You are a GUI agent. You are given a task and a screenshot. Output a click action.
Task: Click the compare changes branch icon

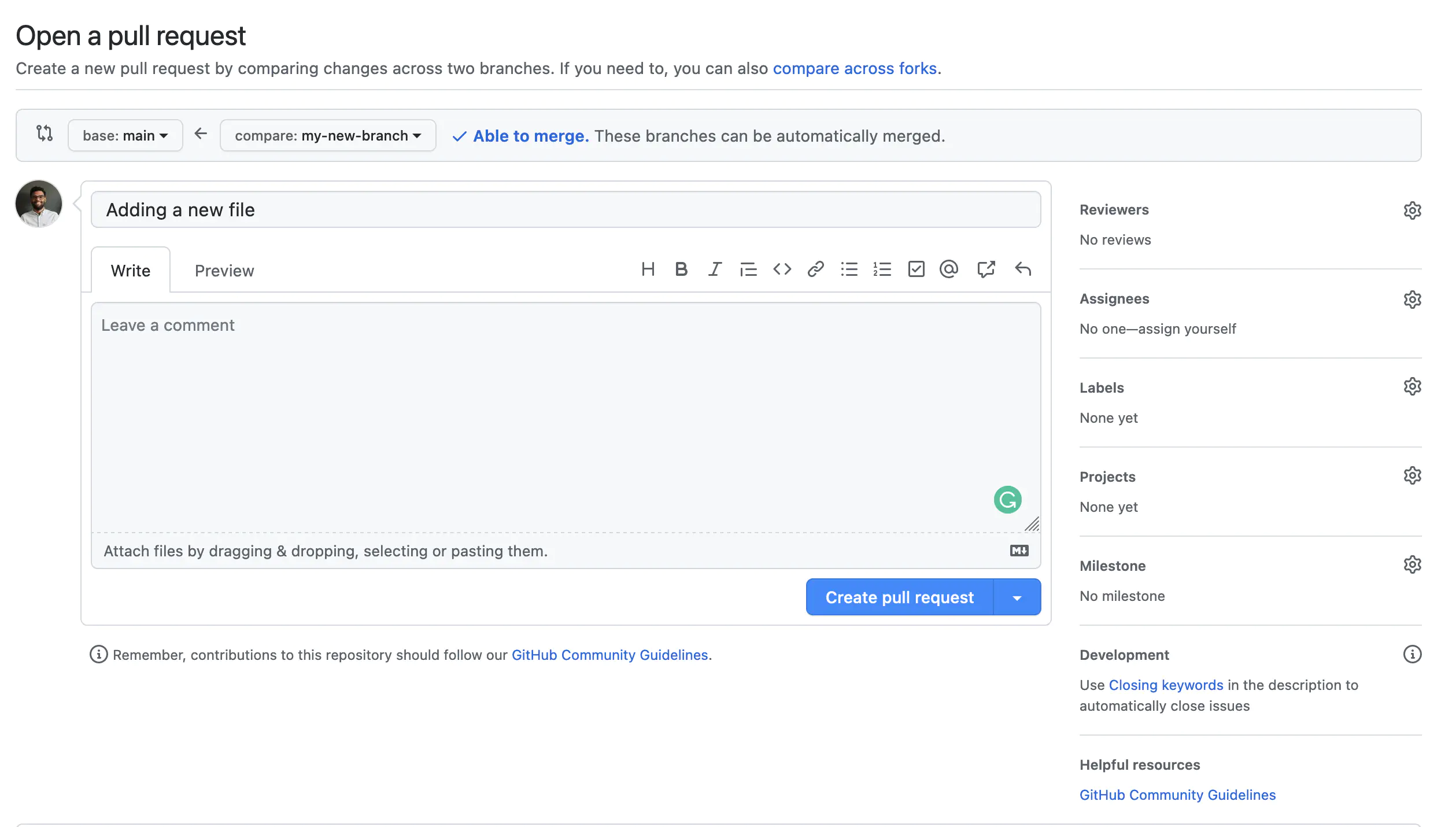click(x=45, y=134)
